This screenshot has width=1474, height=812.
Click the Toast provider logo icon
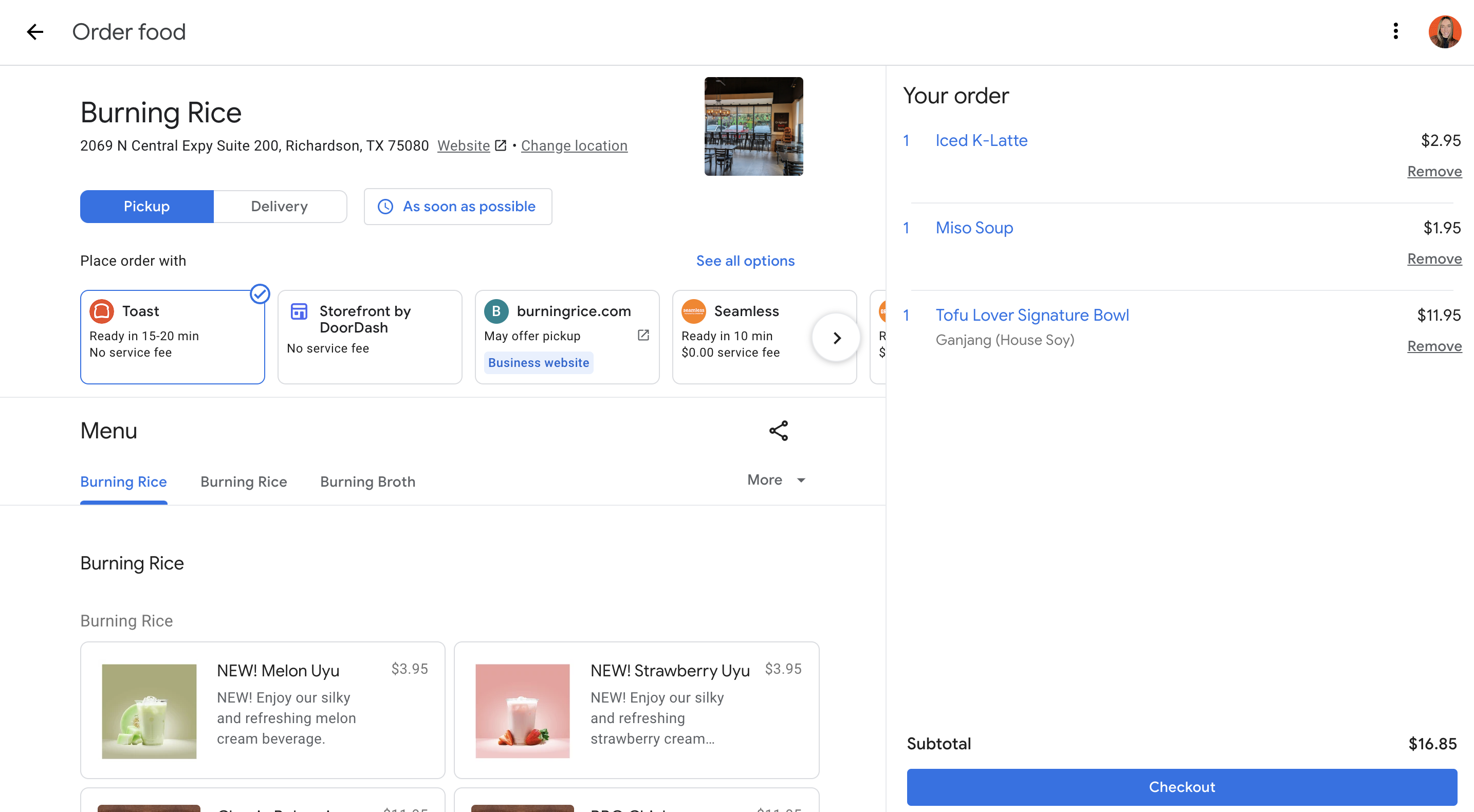(x=101, y=311)
